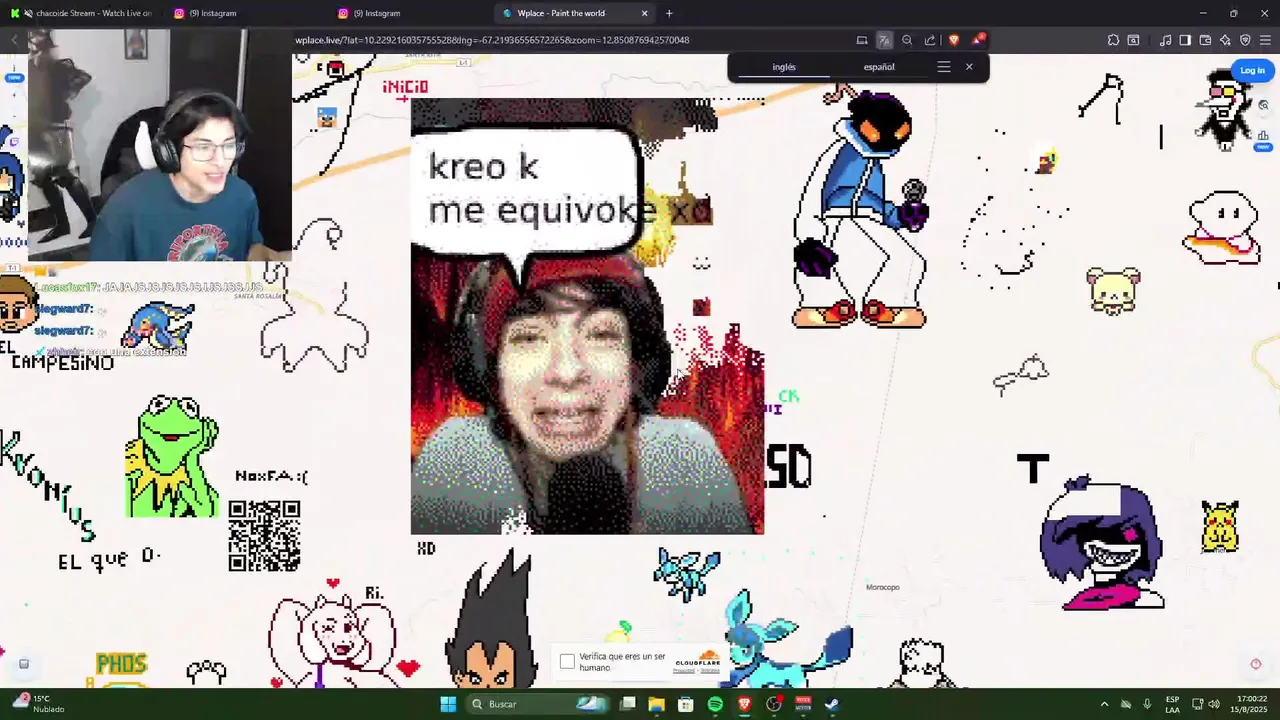Open the Leo AI sparkle icon
1280x720 pixels.
[x=1225, y=40]
